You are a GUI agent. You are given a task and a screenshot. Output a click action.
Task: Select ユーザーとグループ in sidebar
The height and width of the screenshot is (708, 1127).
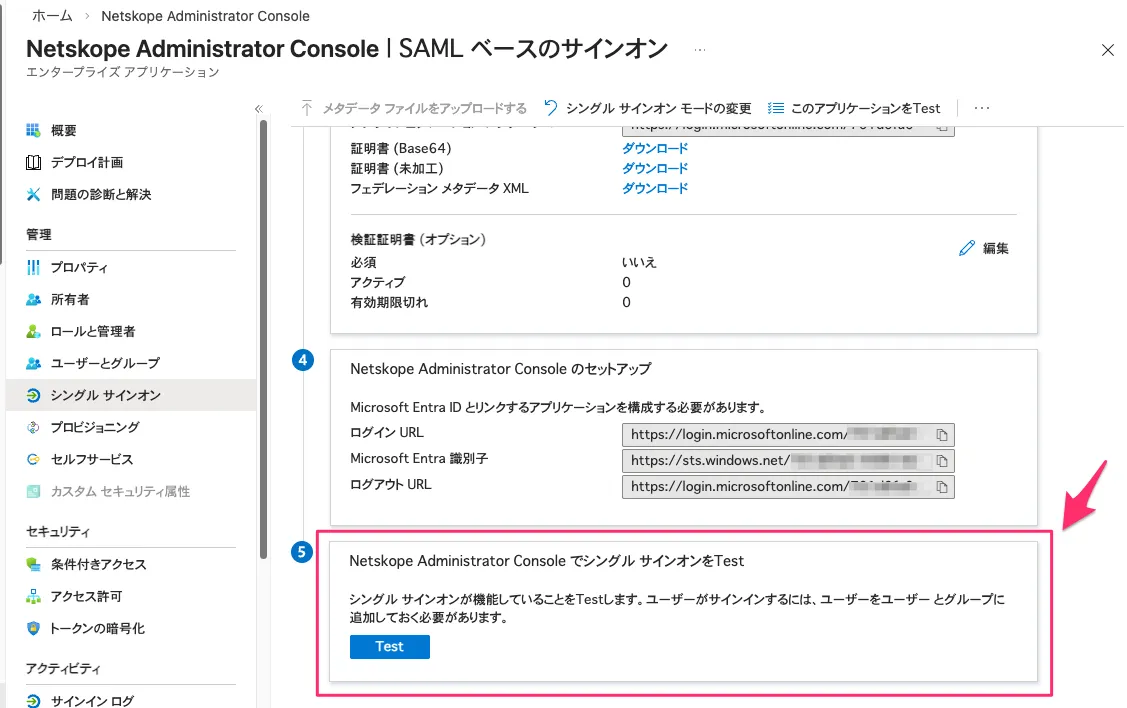[105, 363]
